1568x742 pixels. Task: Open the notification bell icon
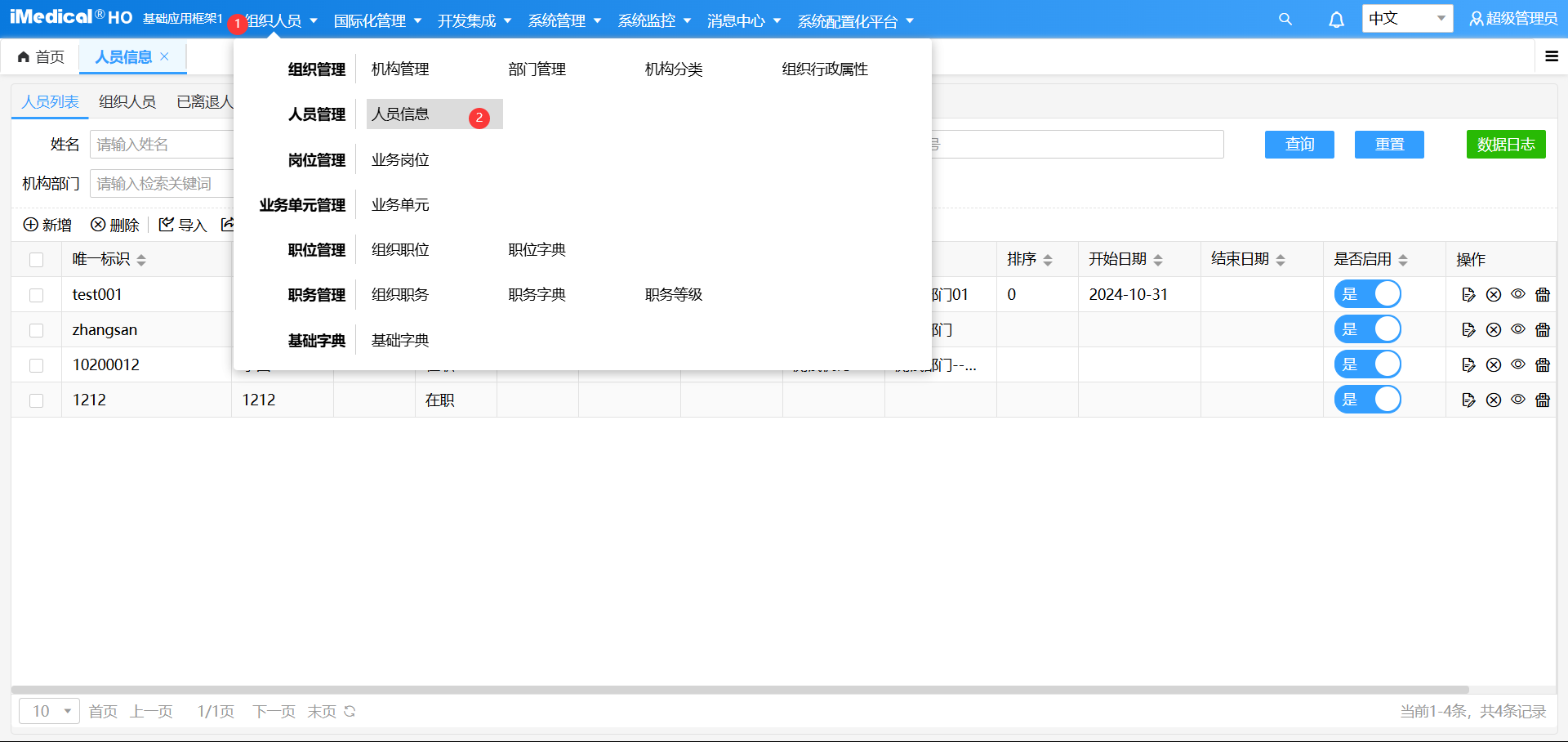(1336, 18)
